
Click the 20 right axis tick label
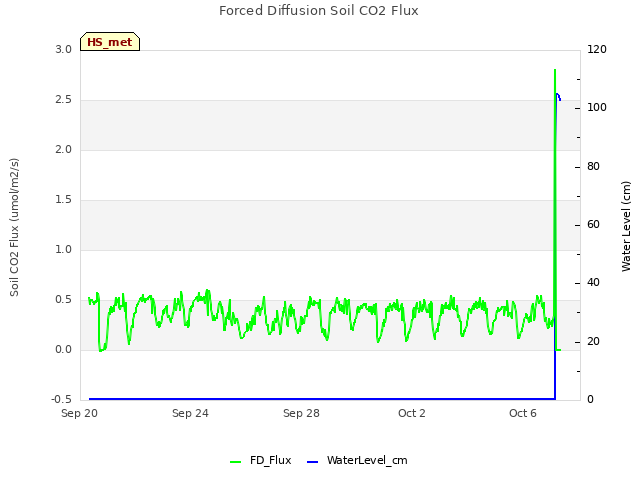tap(593, 341)
